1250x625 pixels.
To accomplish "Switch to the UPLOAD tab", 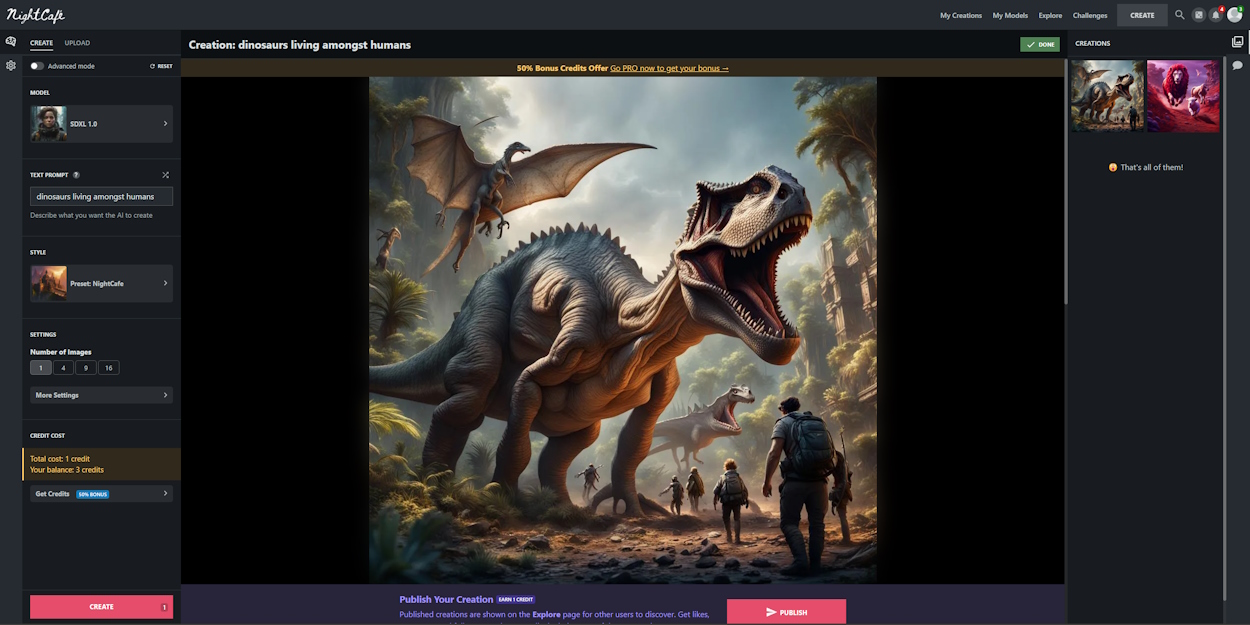I will (x=77, y=43).
